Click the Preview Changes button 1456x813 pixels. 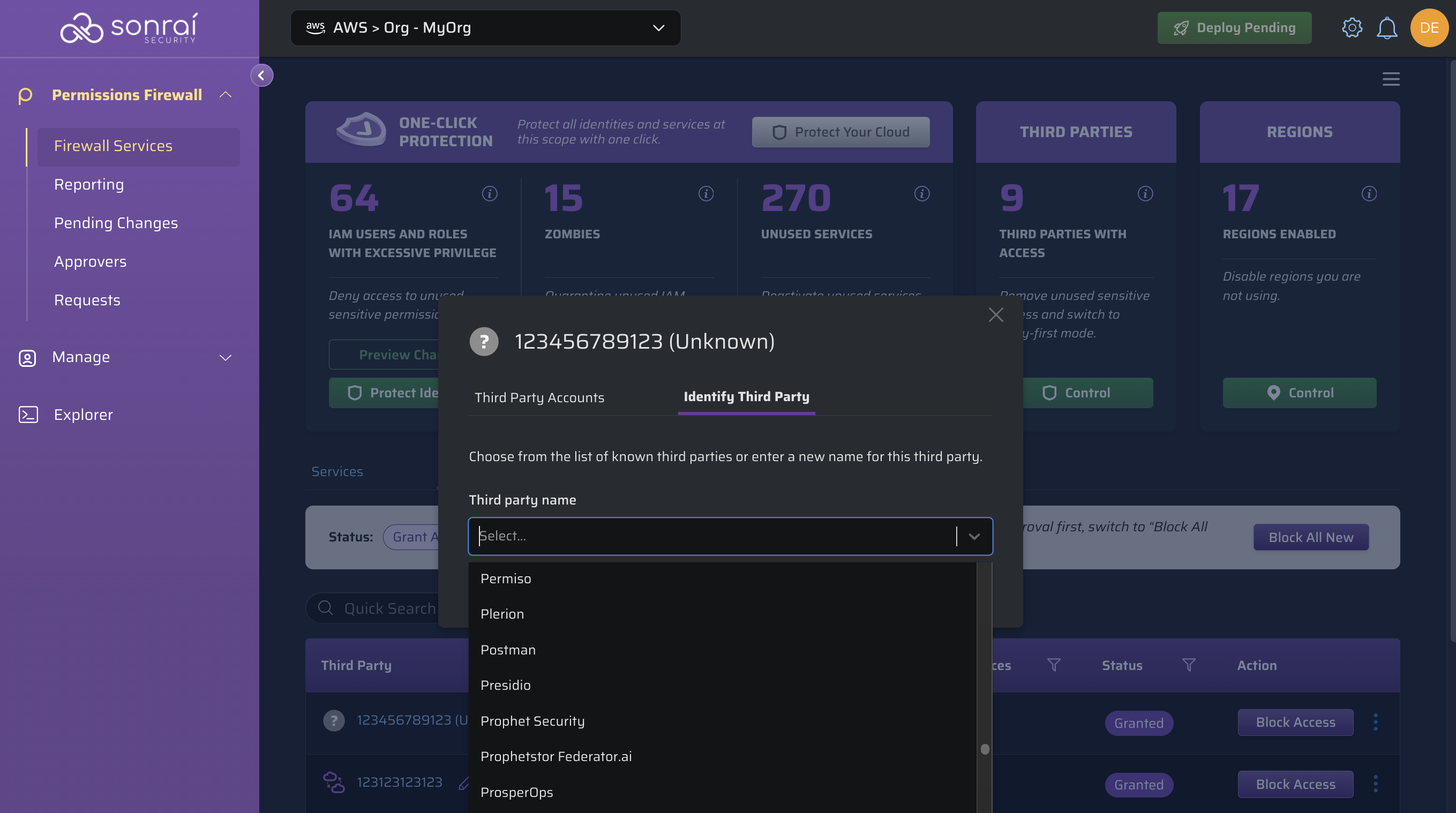coord(384,354)
